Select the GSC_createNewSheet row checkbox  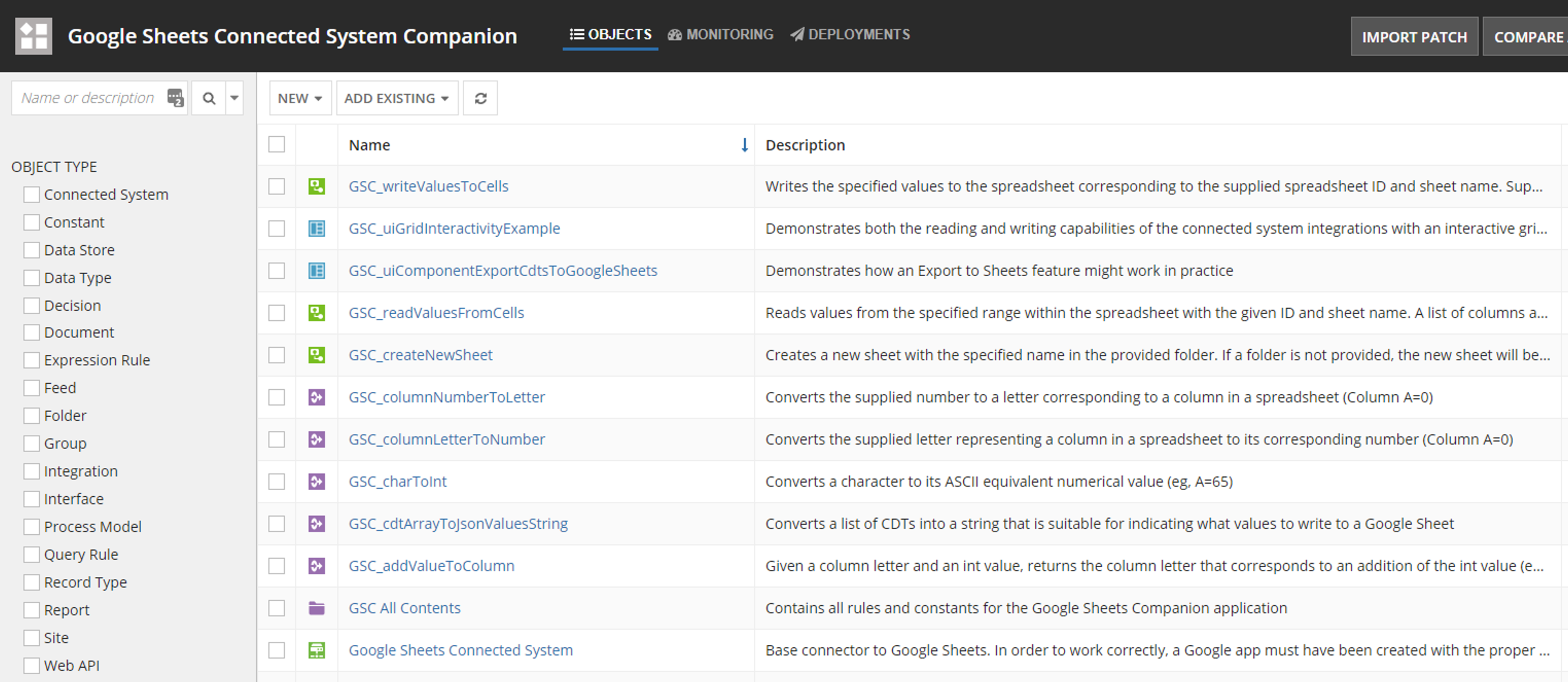coord(276,355)
